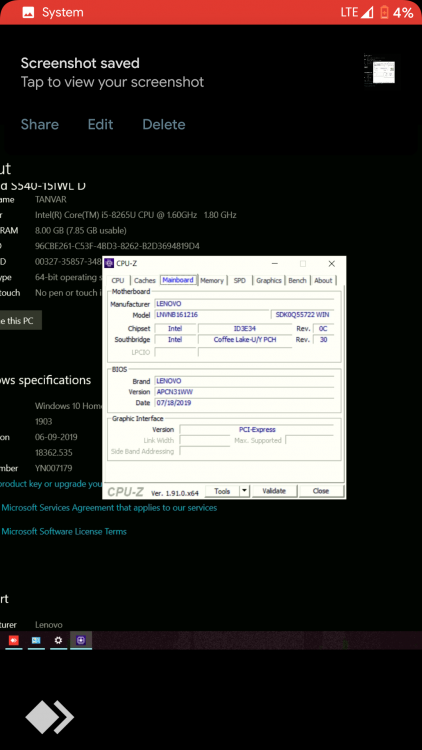Switch to the Caches tab
Image resolution: width=422 pixels, height=750 pixels.
pyautogui.click(x=144, y=280)
